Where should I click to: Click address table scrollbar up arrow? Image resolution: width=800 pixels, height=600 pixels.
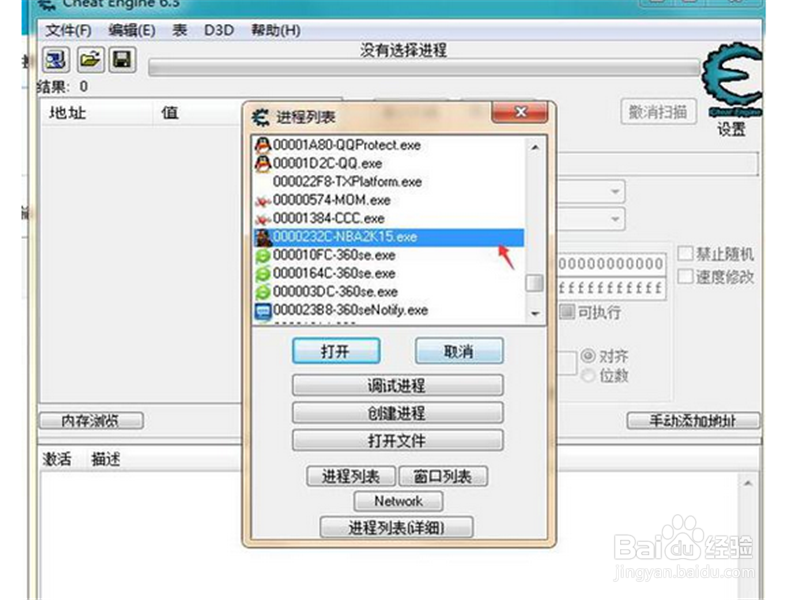tap(748, 483)
